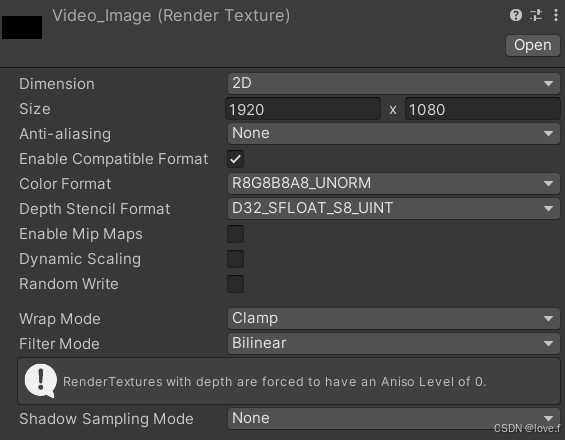
Task: Open the Wrap Mode Clamp dropdown
Action: (x=393, y=318)
